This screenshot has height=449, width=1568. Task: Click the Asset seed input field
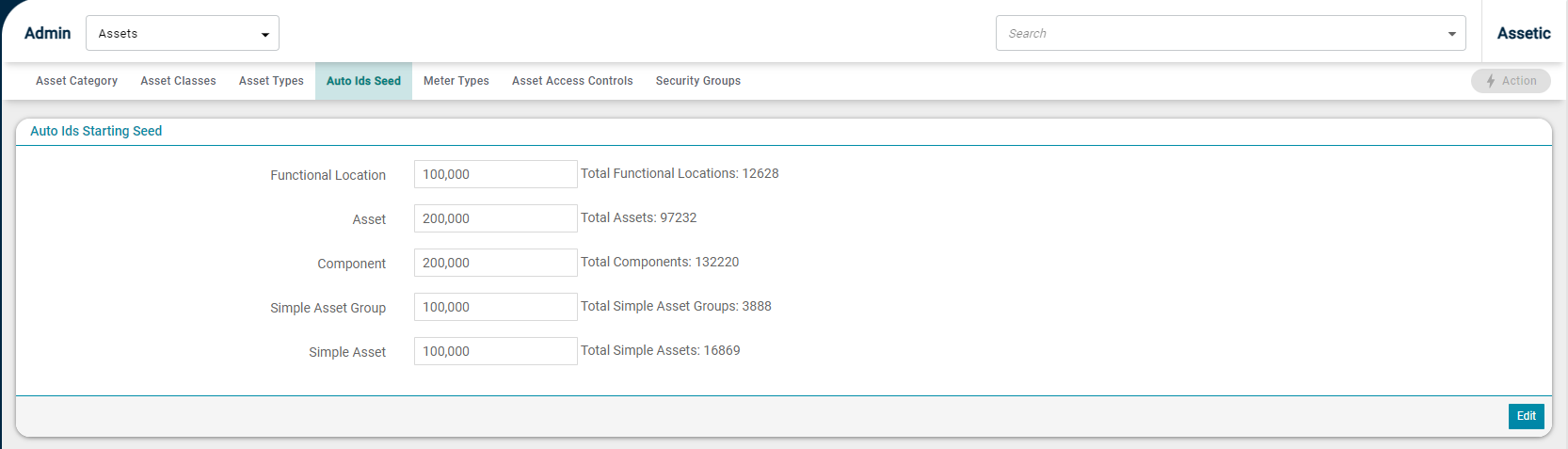[x=495, y=218]
